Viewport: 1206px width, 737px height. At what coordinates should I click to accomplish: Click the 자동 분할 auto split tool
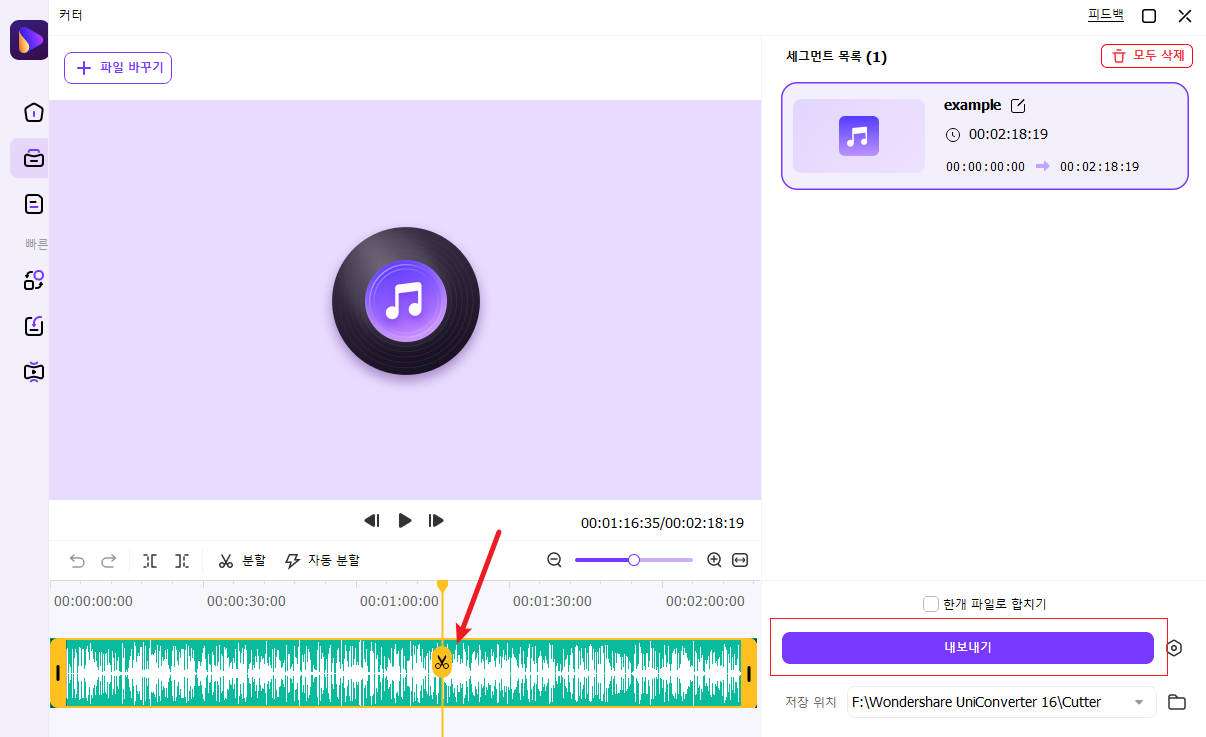pos(322,561)
